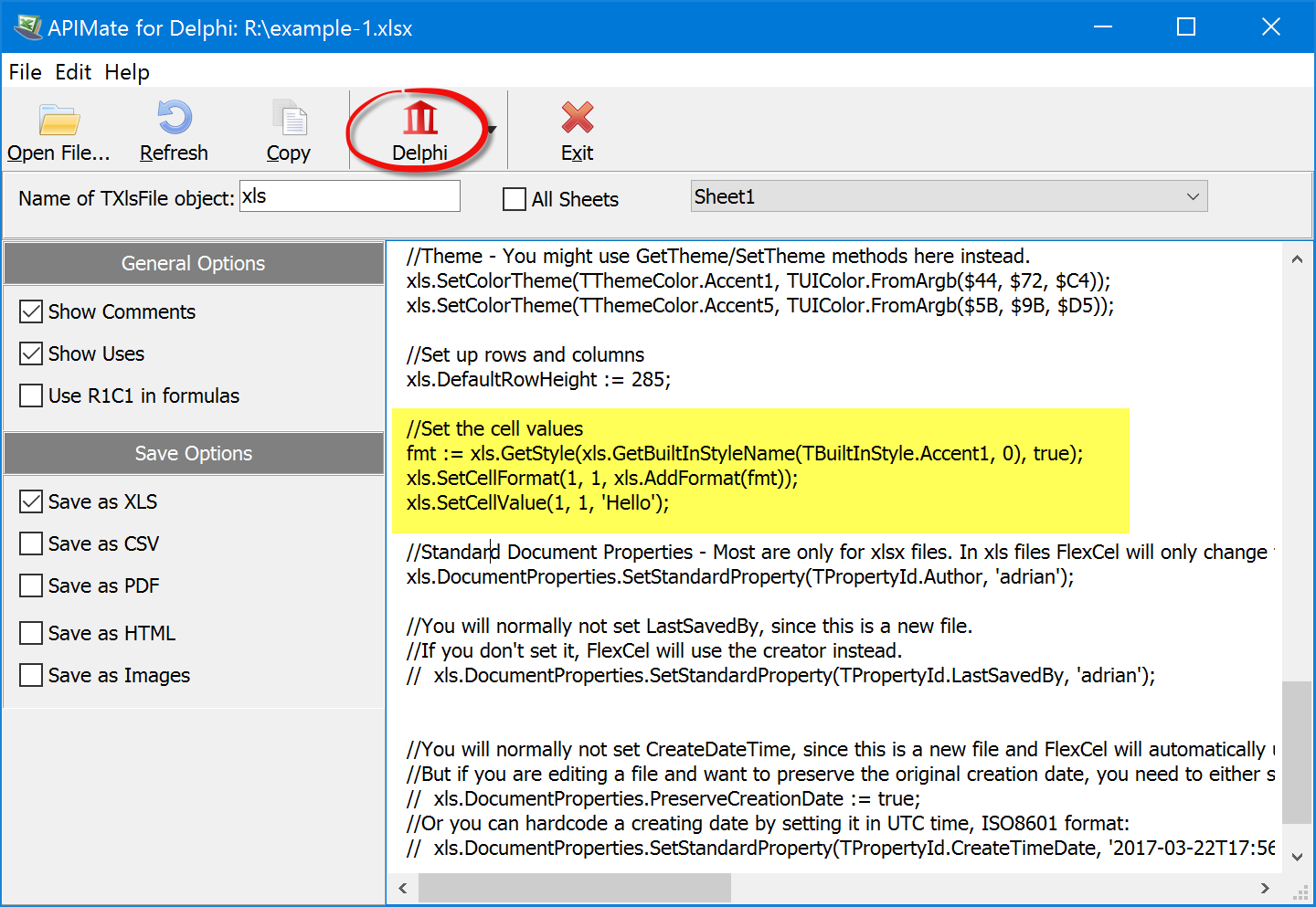The height and width of the screenshot is (907, 1316).
Task: Click the vertical scrollbar down arrow
Action: point(1297,857)
